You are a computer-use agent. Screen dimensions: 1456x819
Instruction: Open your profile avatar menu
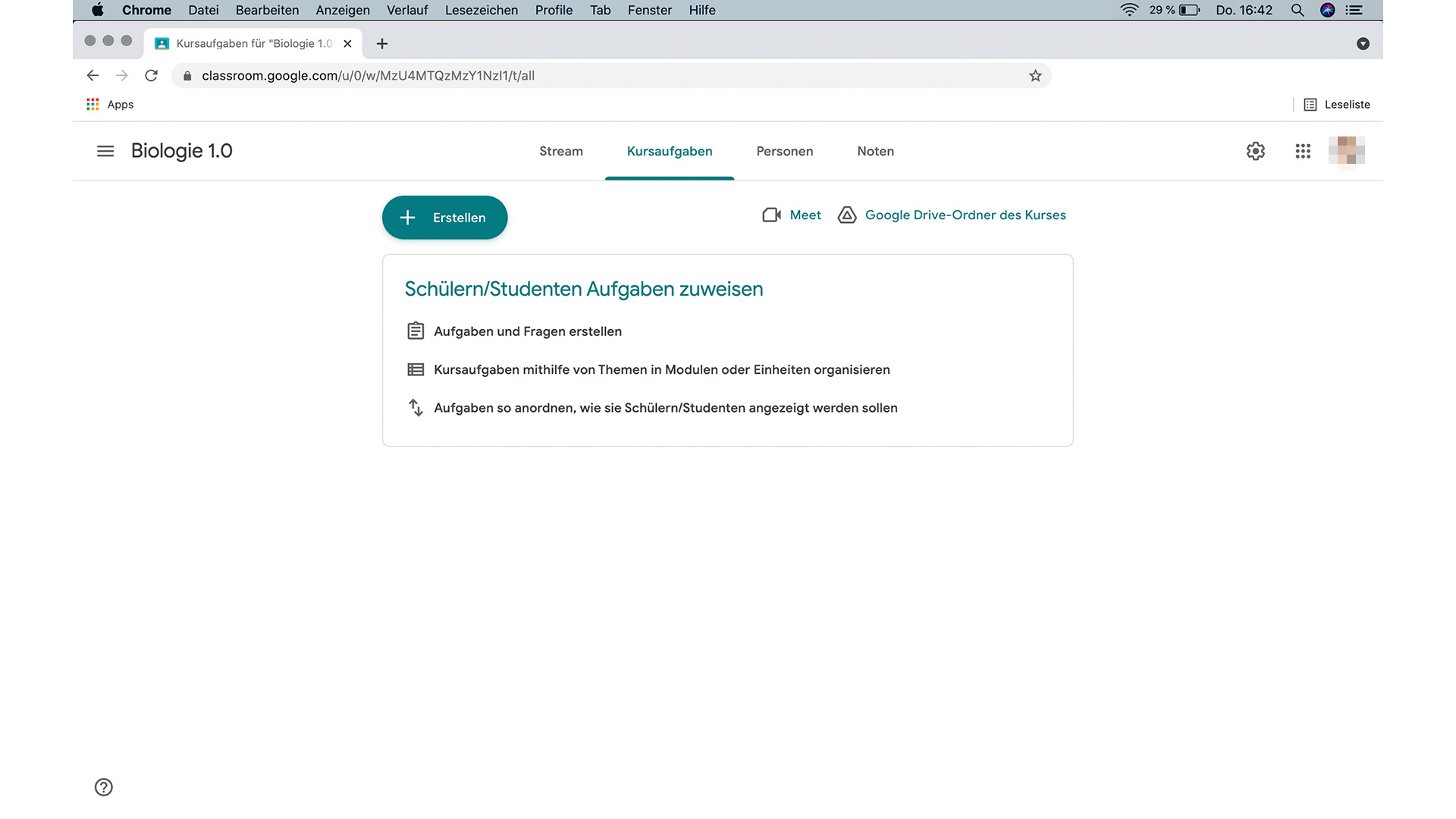[1348, 152]
